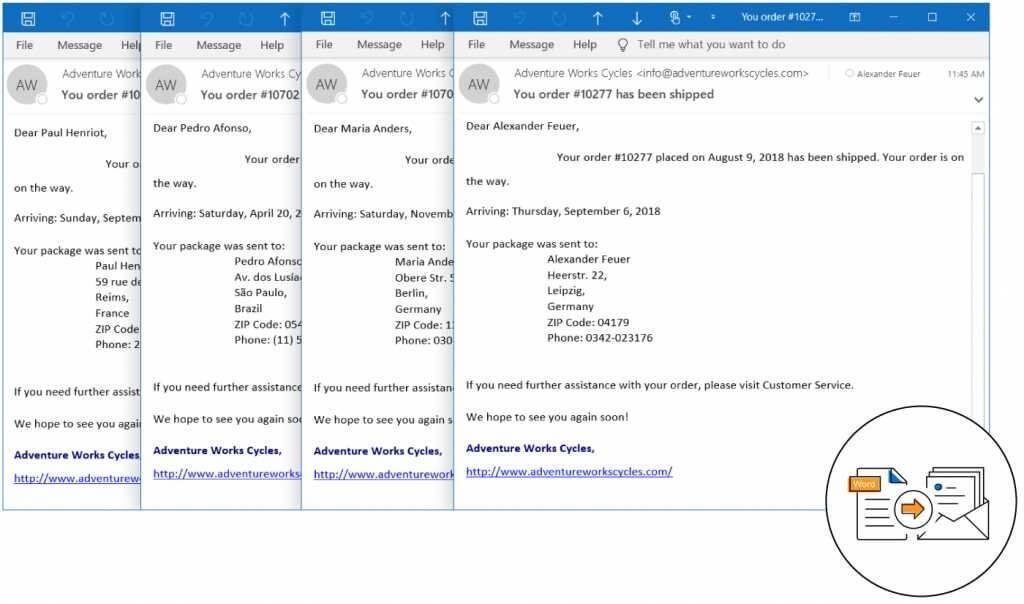Open website link in Pedro Afonso email
Image resolution: width=1024 pixels, height=604 pixels.
(x=227, y=473)
